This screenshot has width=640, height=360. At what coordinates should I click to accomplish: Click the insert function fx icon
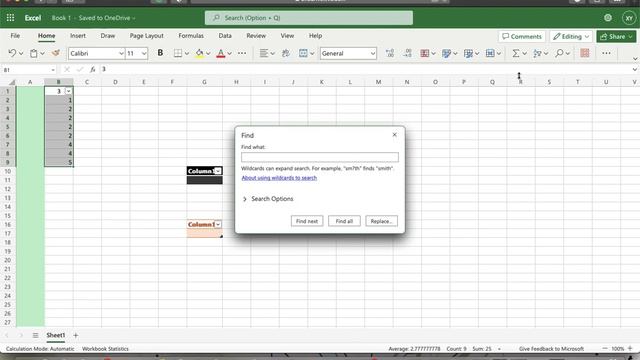93,69
